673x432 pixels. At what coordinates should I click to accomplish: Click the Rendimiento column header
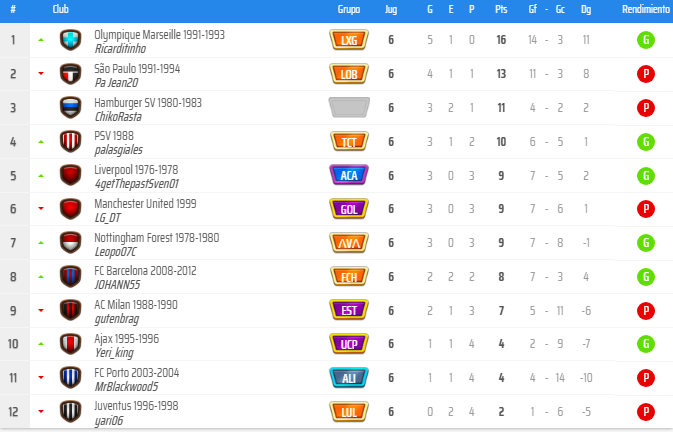pos(646,9)
